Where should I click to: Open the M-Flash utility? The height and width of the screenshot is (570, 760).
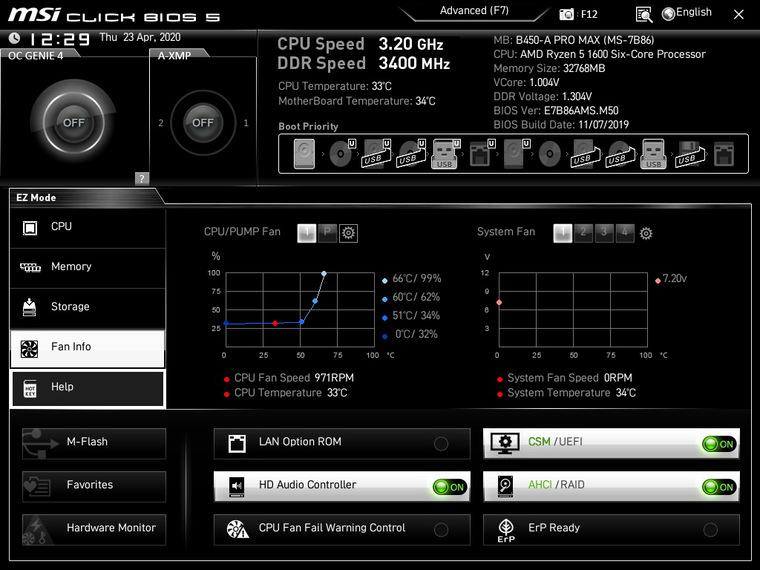point(94,443)
